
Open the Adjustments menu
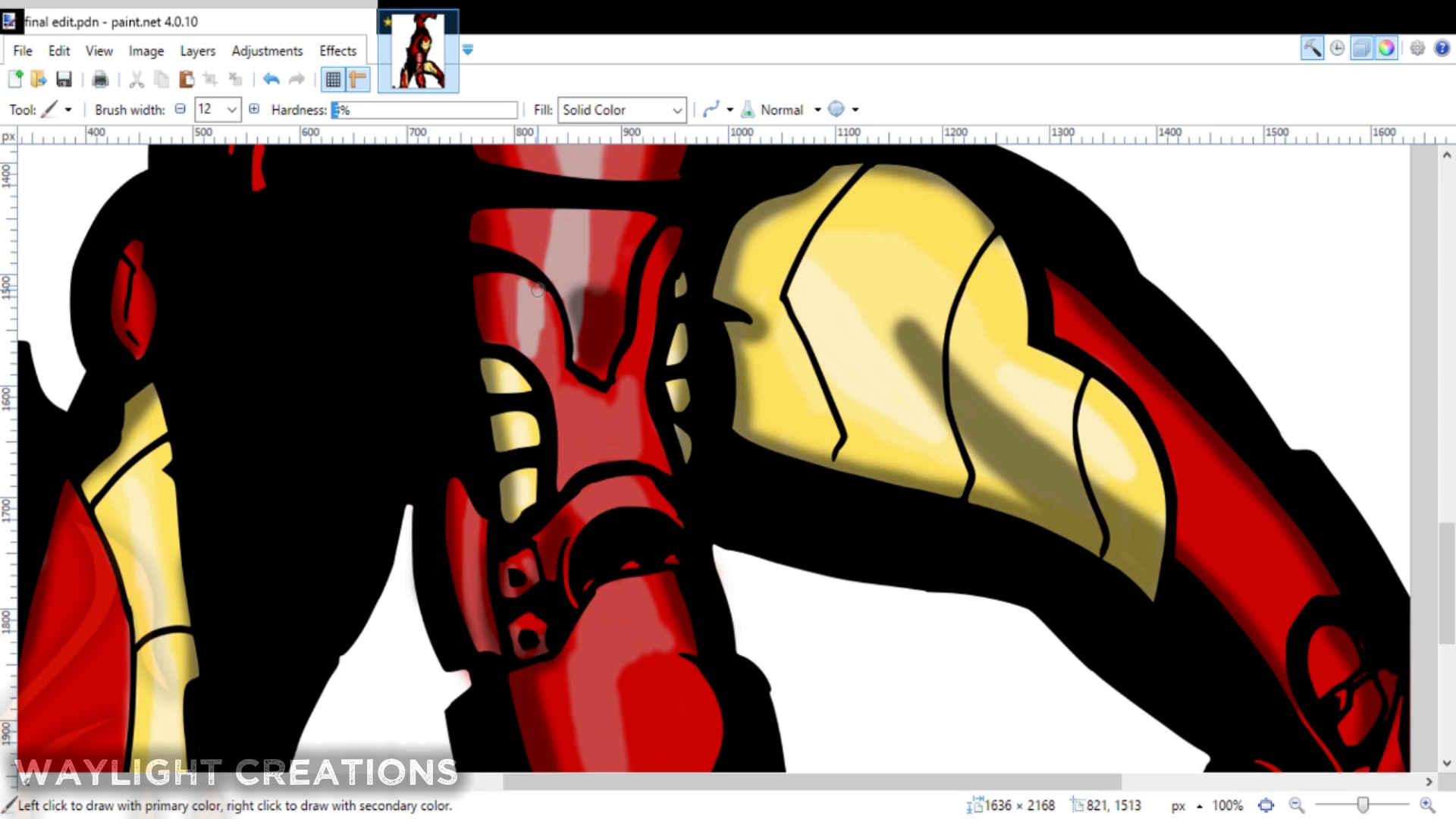[x=267, y=51]
